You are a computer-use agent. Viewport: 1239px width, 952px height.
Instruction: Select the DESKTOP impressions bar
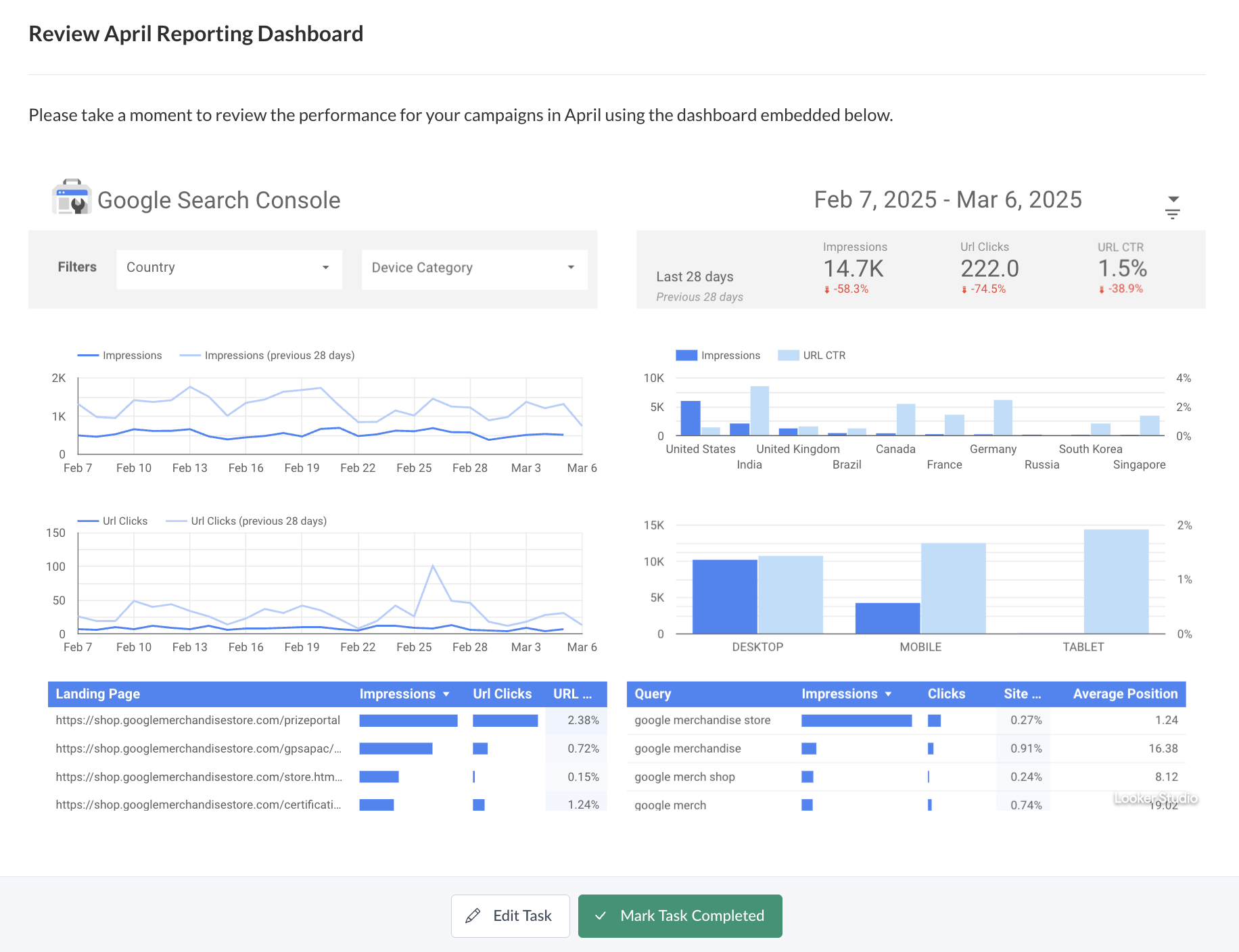pyautogui.click(x=724, y=596)
